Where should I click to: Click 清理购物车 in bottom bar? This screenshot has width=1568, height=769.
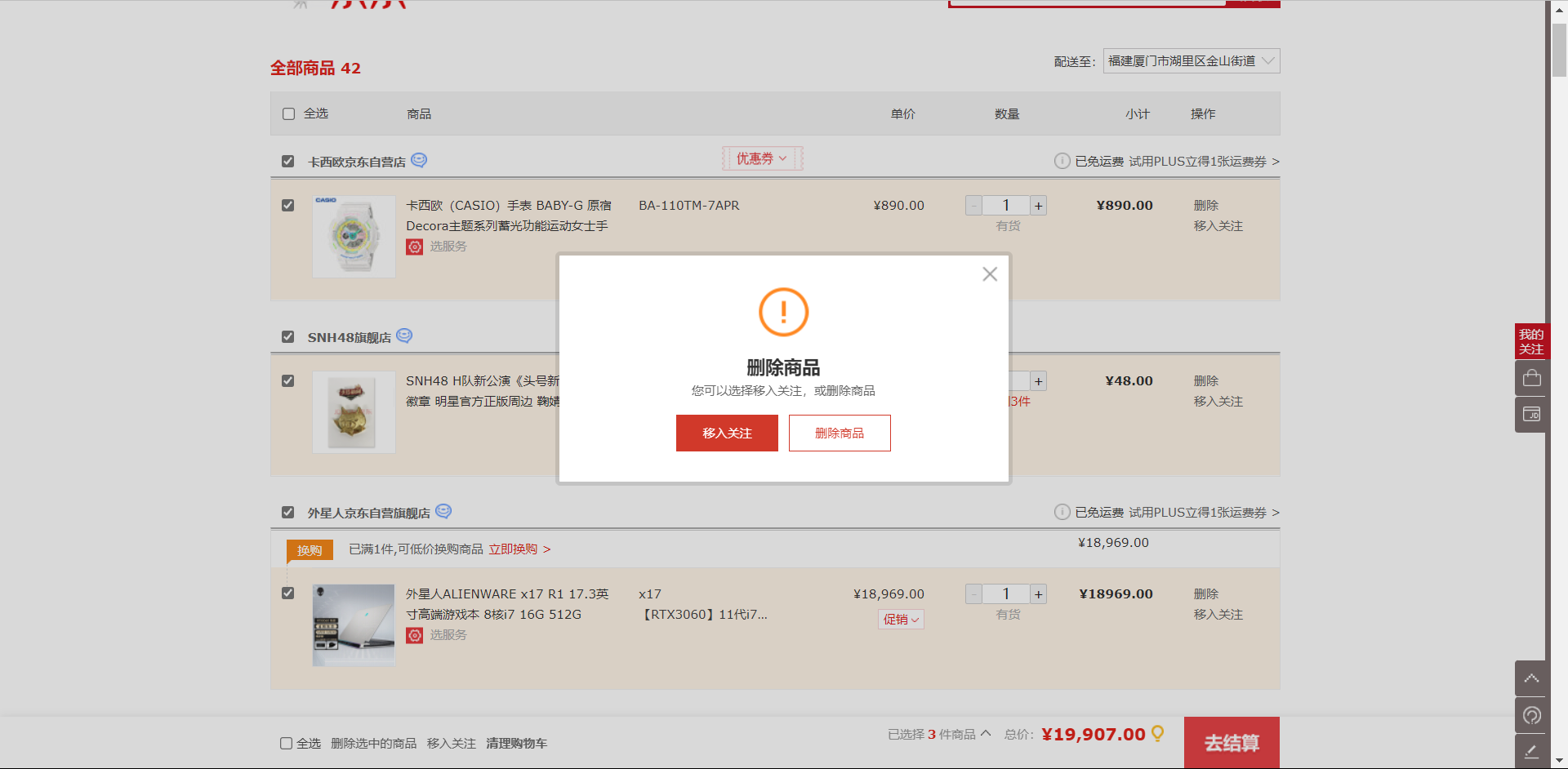coord(517,744)
